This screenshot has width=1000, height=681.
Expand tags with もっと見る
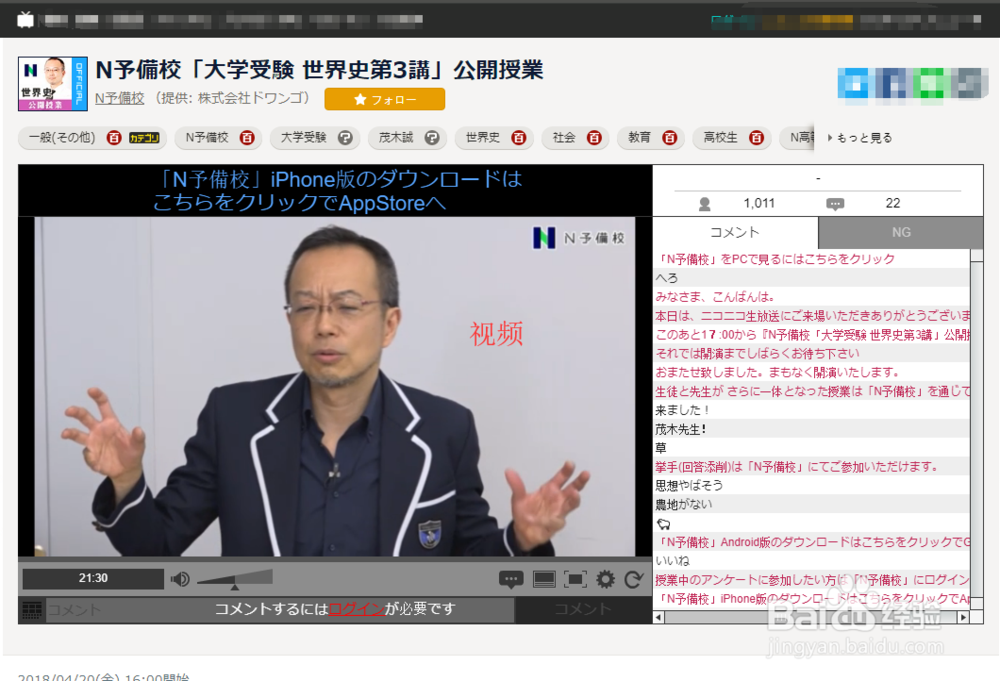[860, 138]
